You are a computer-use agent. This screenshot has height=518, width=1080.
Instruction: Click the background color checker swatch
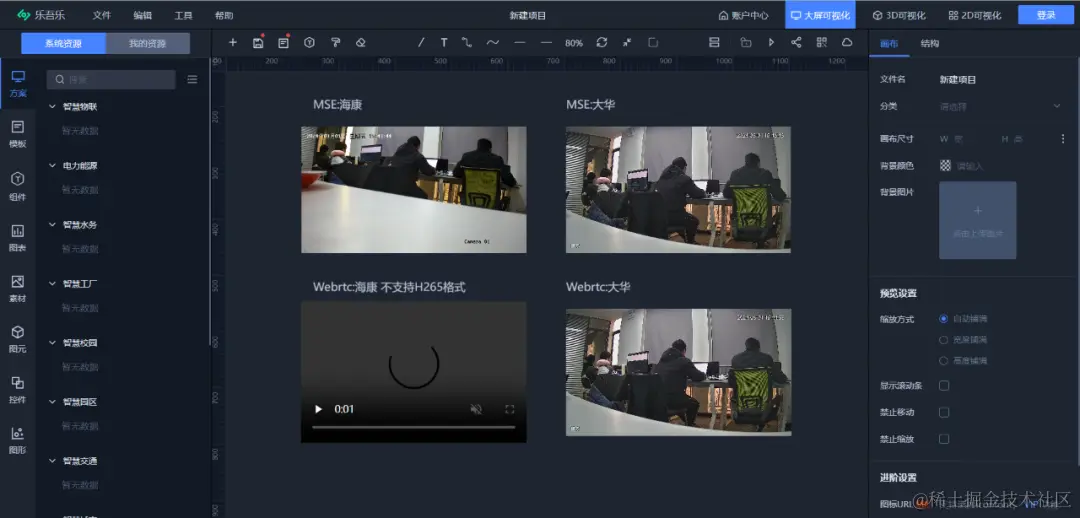coord(945,165)
